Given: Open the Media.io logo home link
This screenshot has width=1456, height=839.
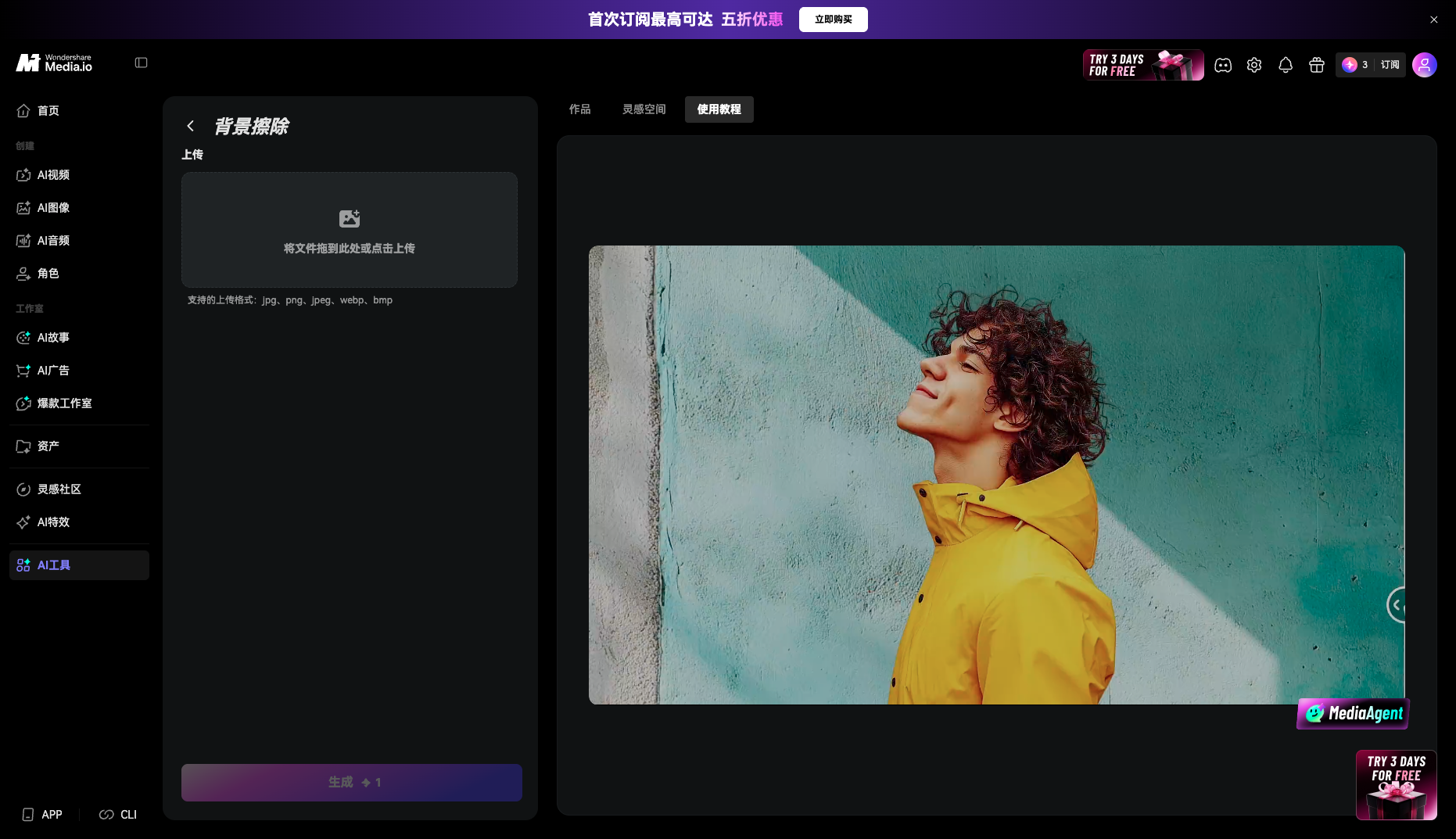Looking at the screenshot, I should [54, 63].
